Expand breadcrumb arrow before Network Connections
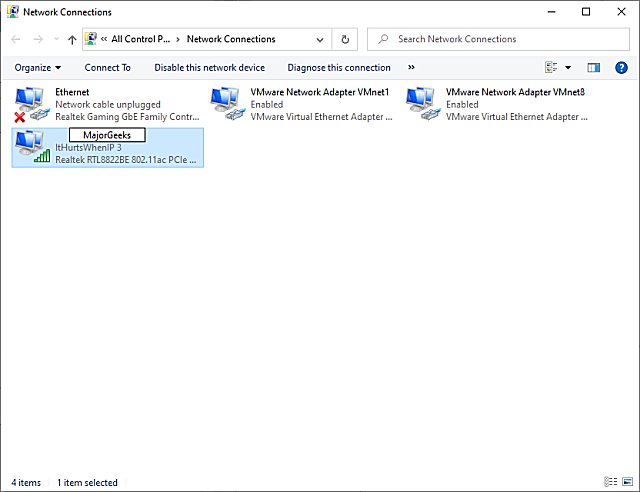640x492 pixels. pyautogui.click(x=178, y=40)
